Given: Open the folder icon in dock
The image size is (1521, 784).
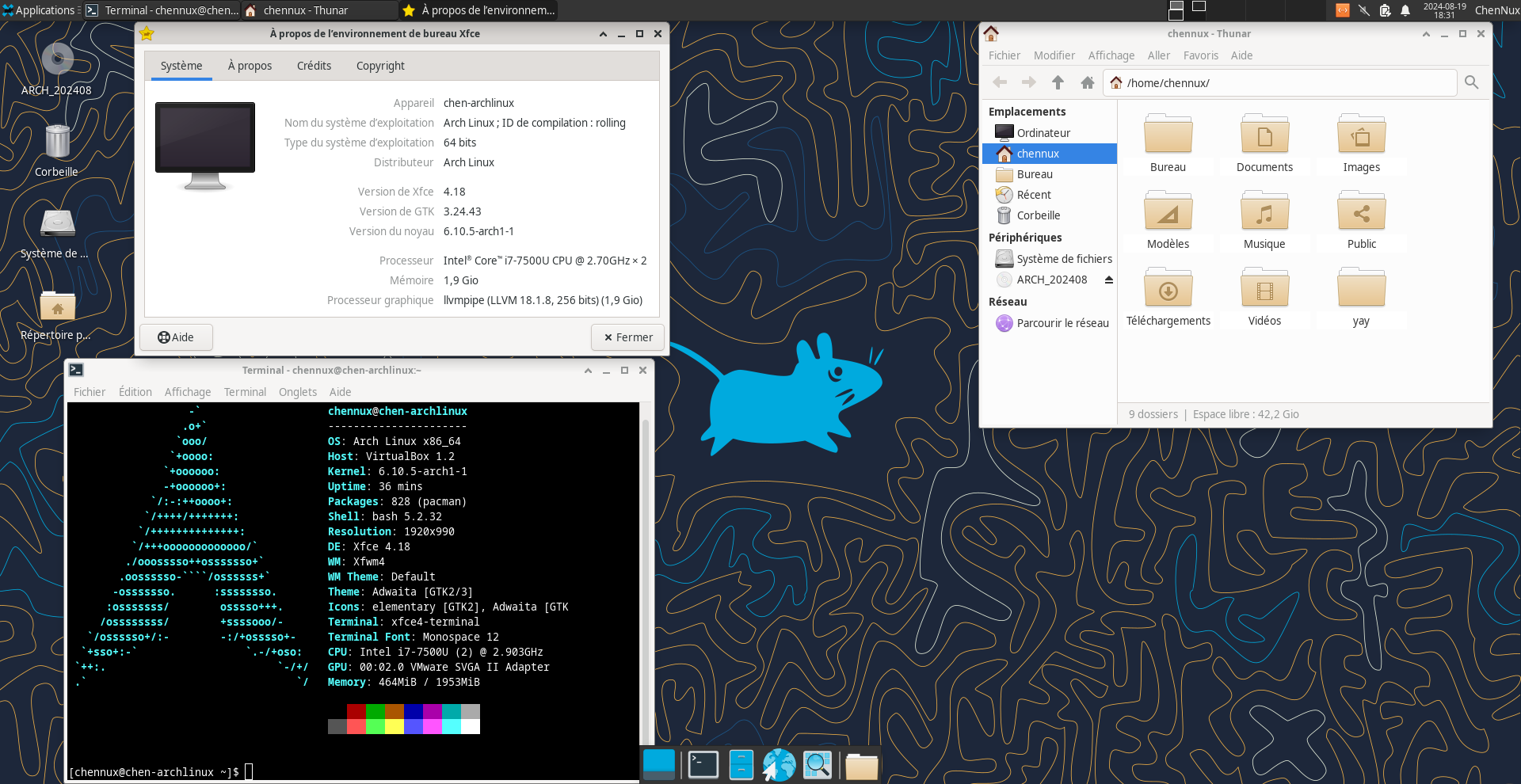Looking at the screenshot, I should (x=861, y=766).
